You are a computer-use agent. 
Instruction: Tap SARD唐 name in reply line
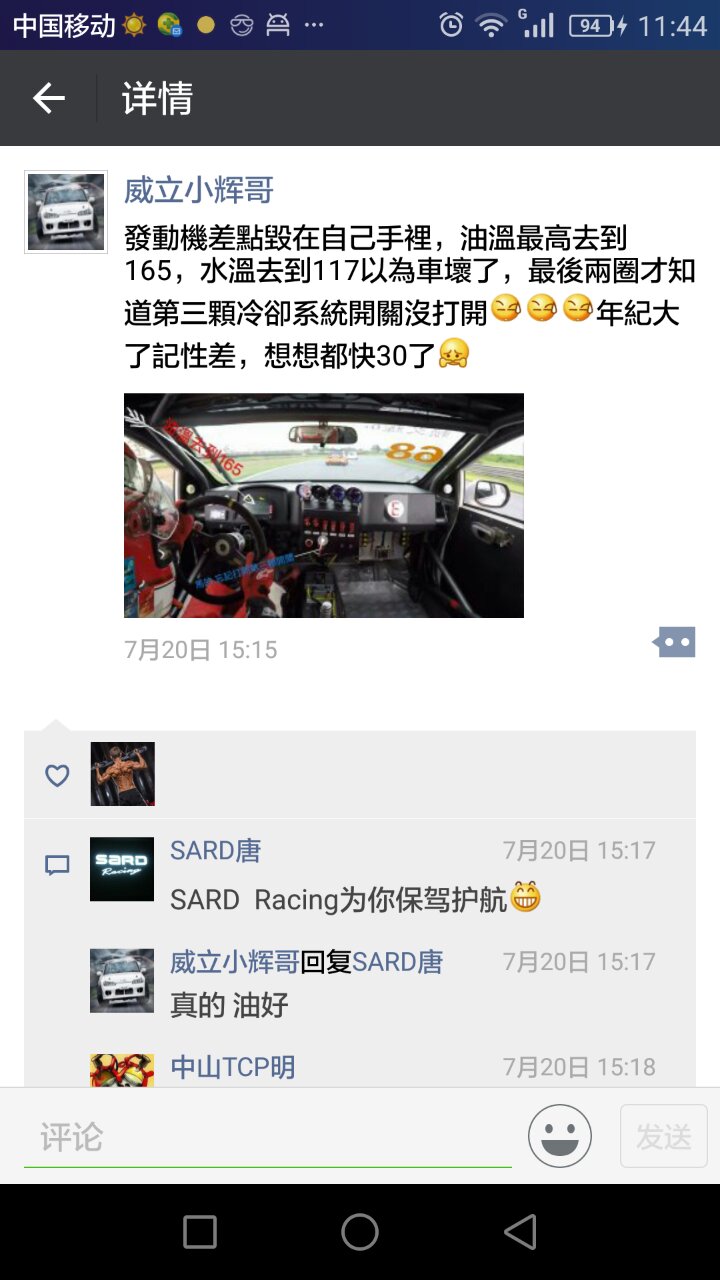click(397, 962)
